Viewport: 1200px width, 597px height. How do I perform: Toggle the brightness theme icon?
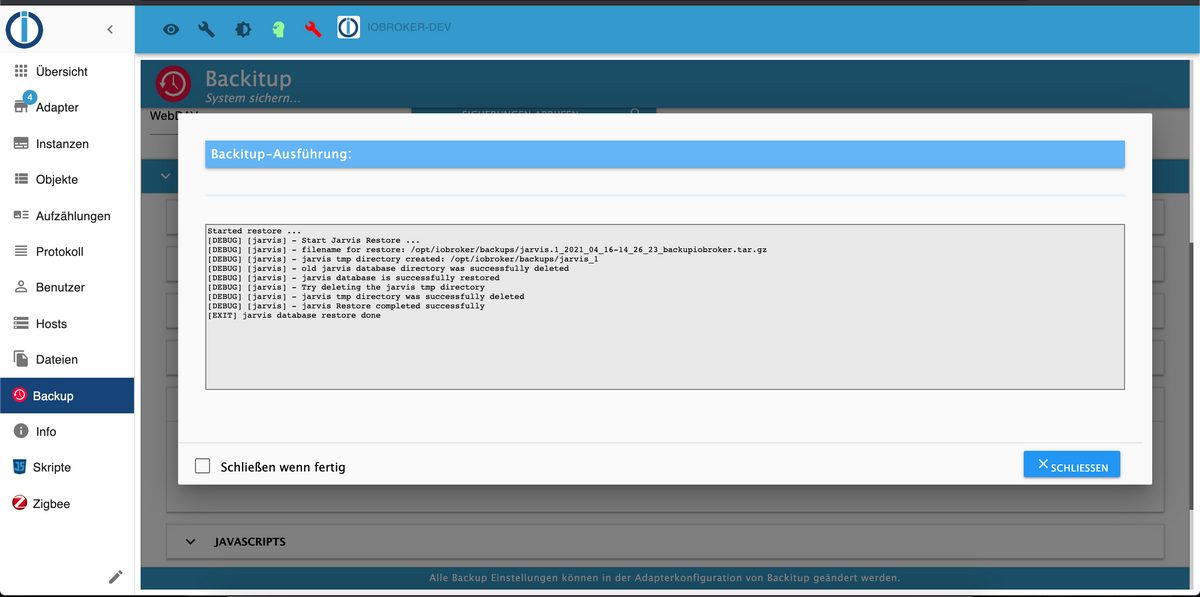point(243,30)
